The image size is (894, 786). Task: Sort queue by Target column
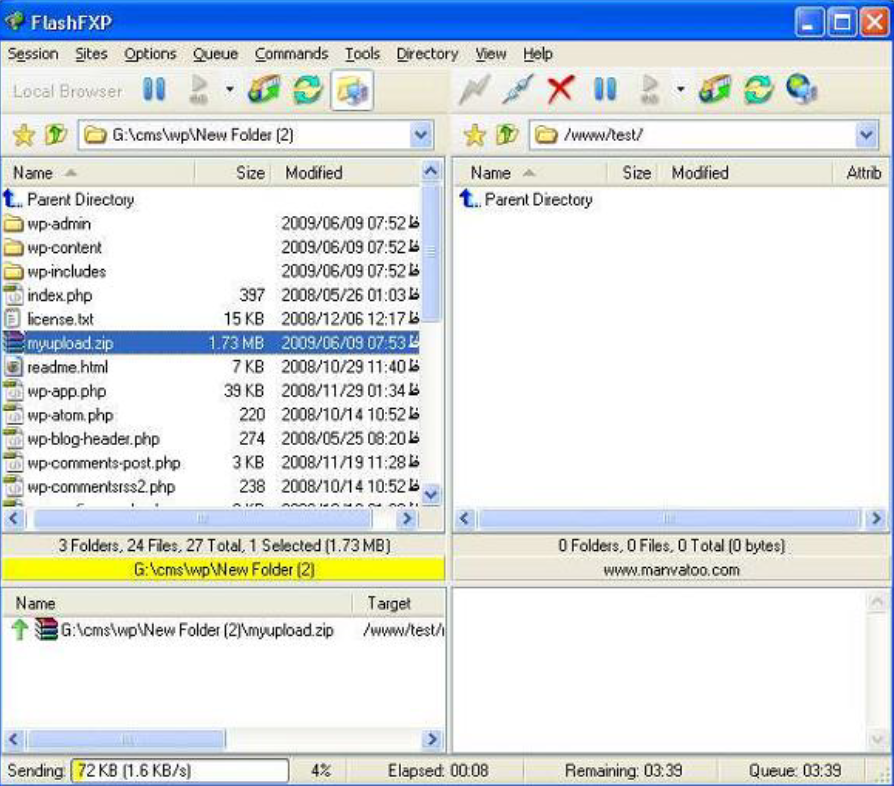pyautogui.click(x=398, y=603)
